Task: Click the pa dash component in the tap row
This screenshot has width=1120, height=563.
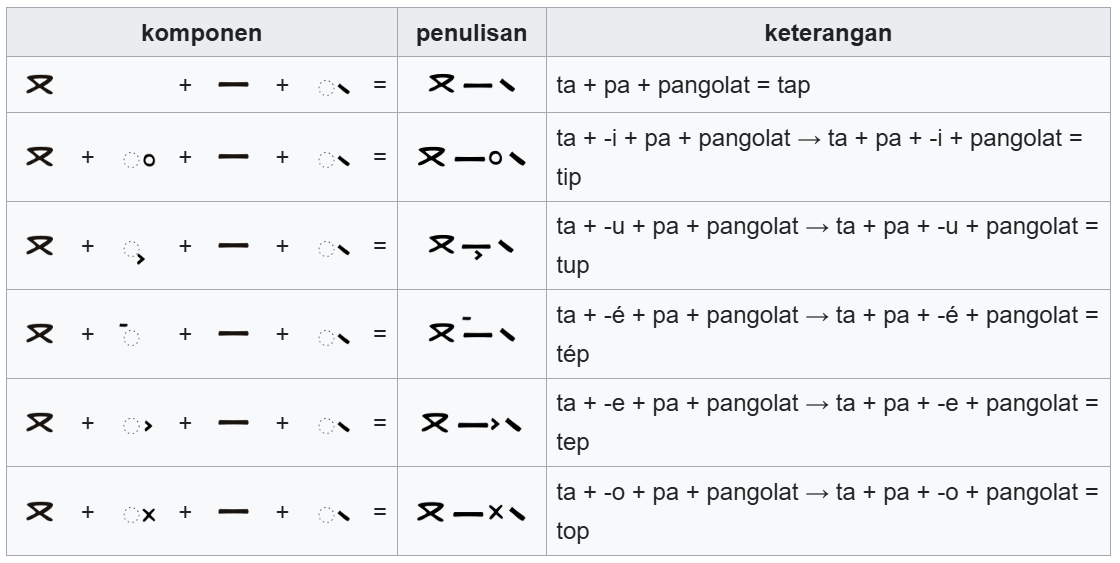Action: pos(233,85)
